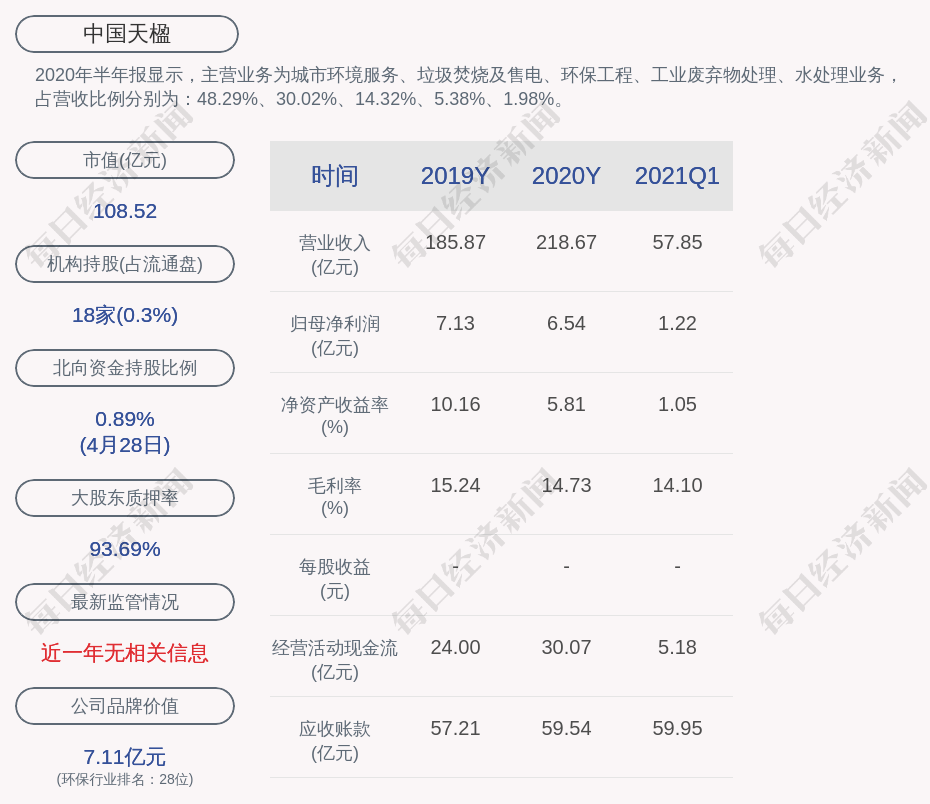
Task: Select the 市值(亿元) label
Action: pos(125,160)
